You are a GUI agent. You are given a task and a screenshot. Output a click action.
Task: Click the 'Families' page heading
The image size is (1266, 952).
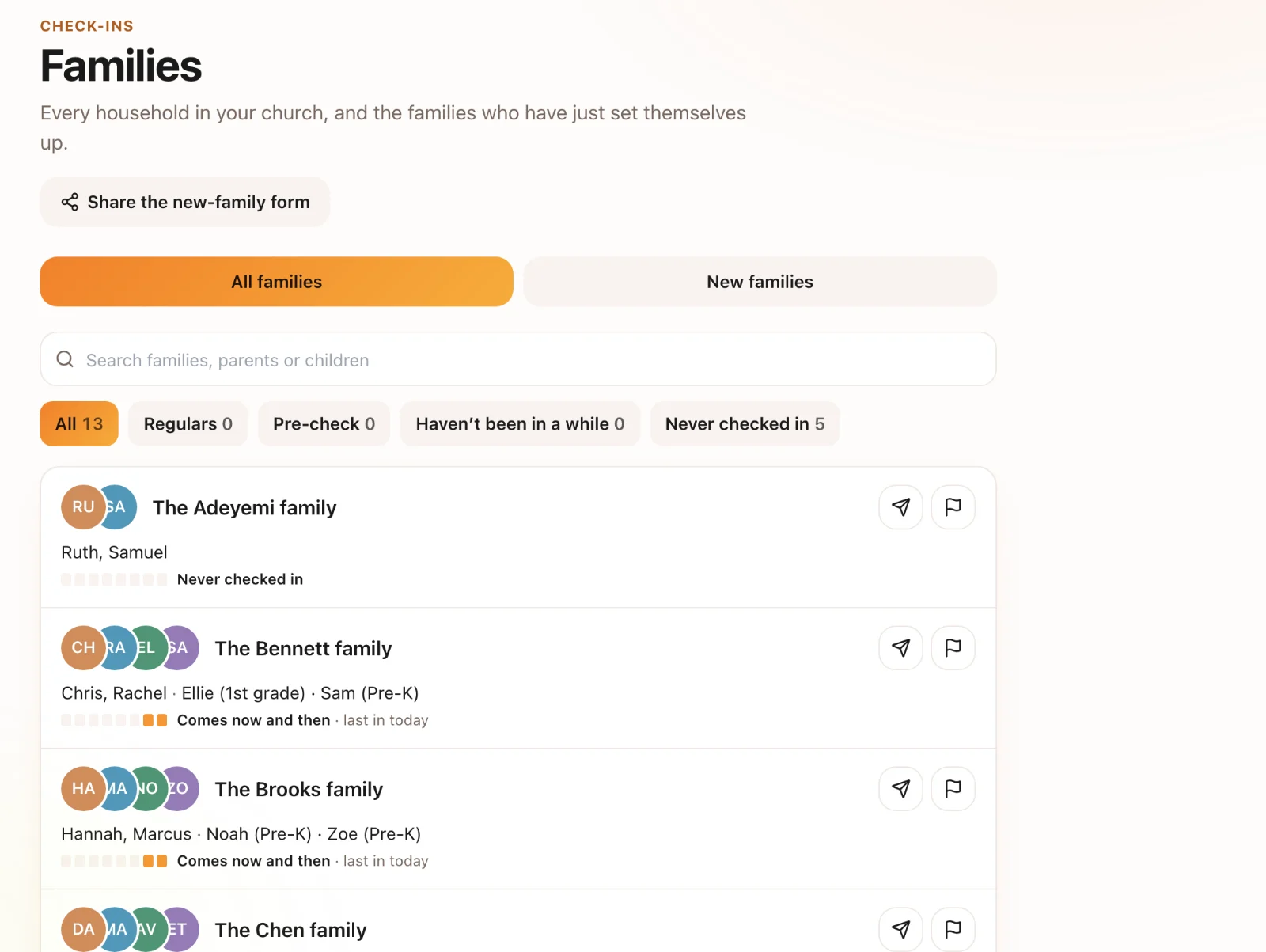point(121,66)
